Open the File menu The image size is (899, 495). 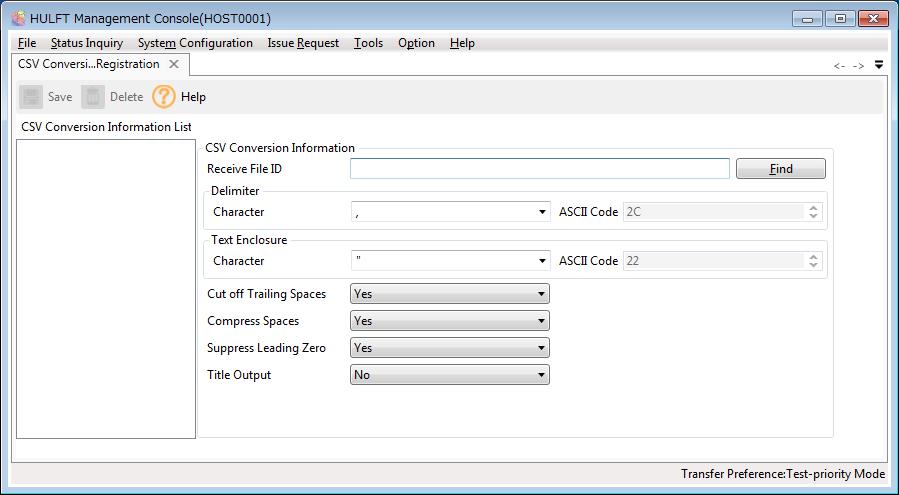[27, 43]
